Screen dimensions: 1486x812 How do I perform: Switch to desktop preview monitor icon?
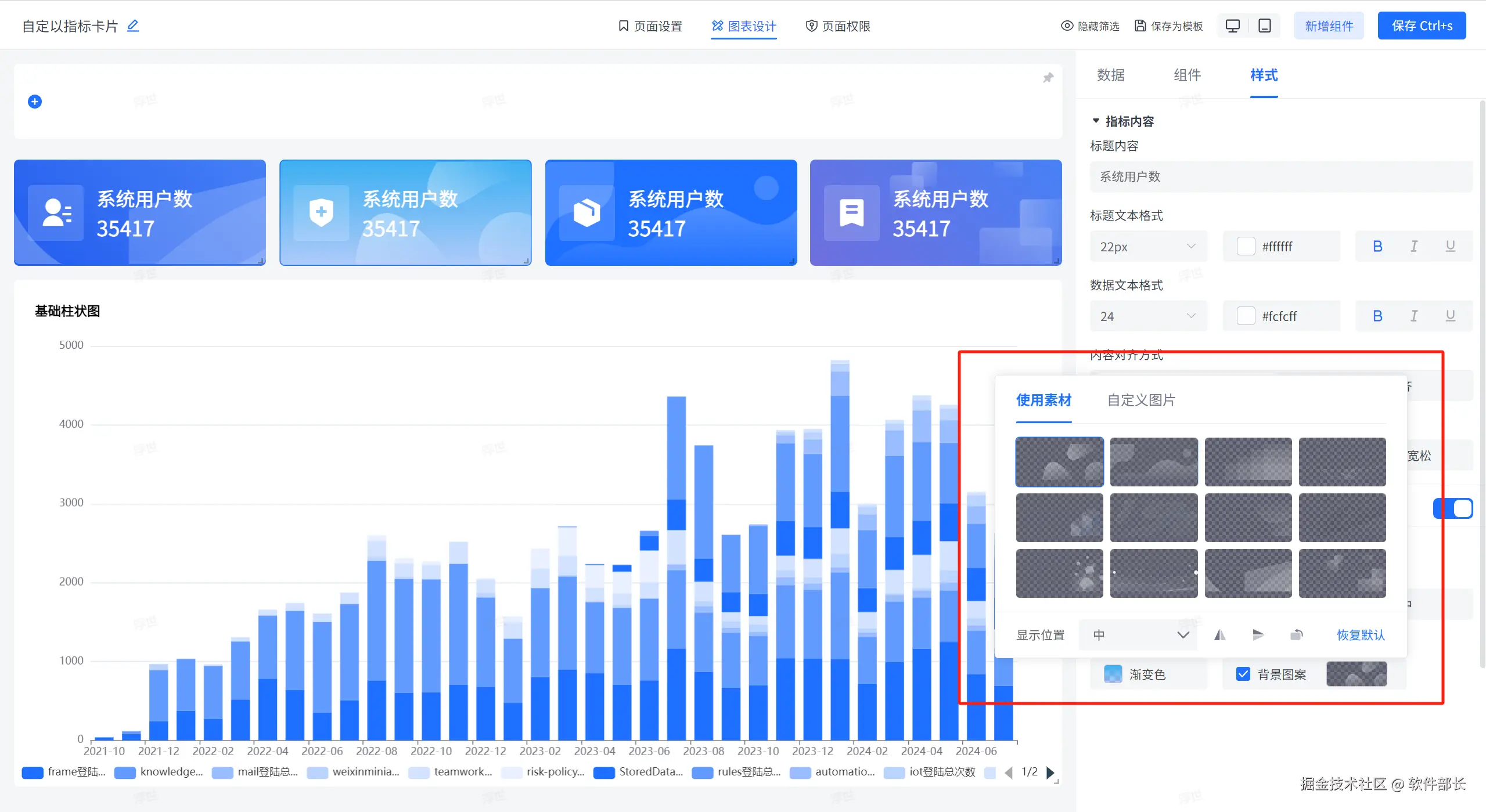[x=1232, y=26]
